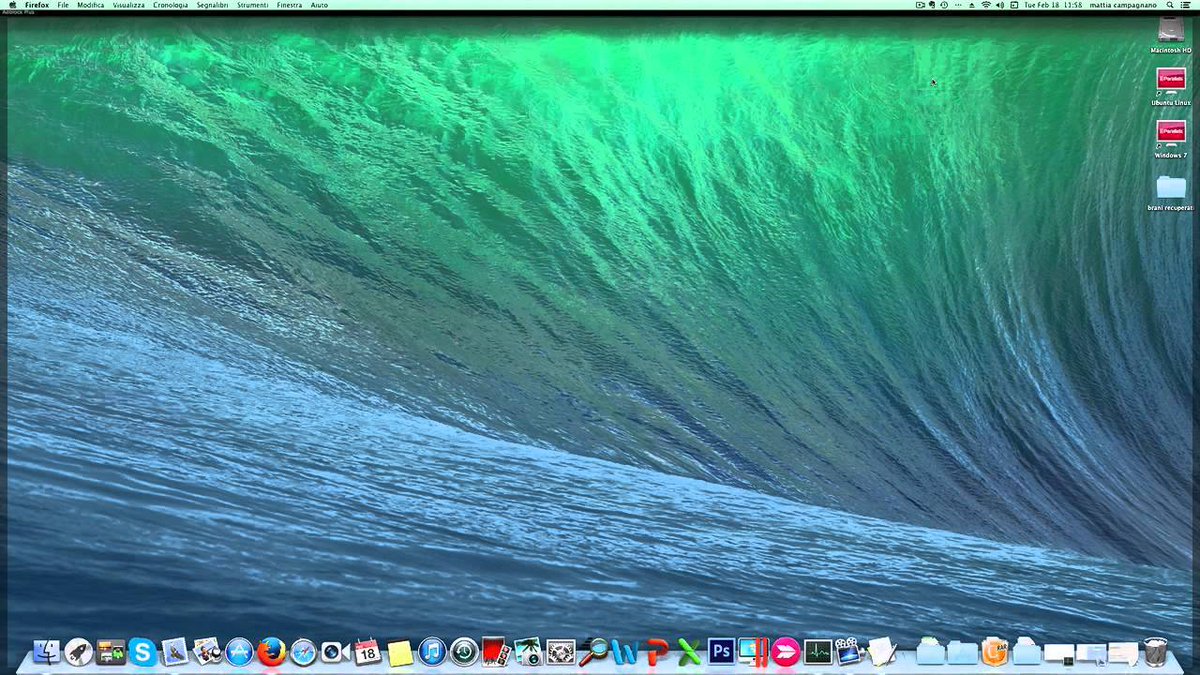Open the App Store Dock icon
The image size is (1200, 675).
239,653
